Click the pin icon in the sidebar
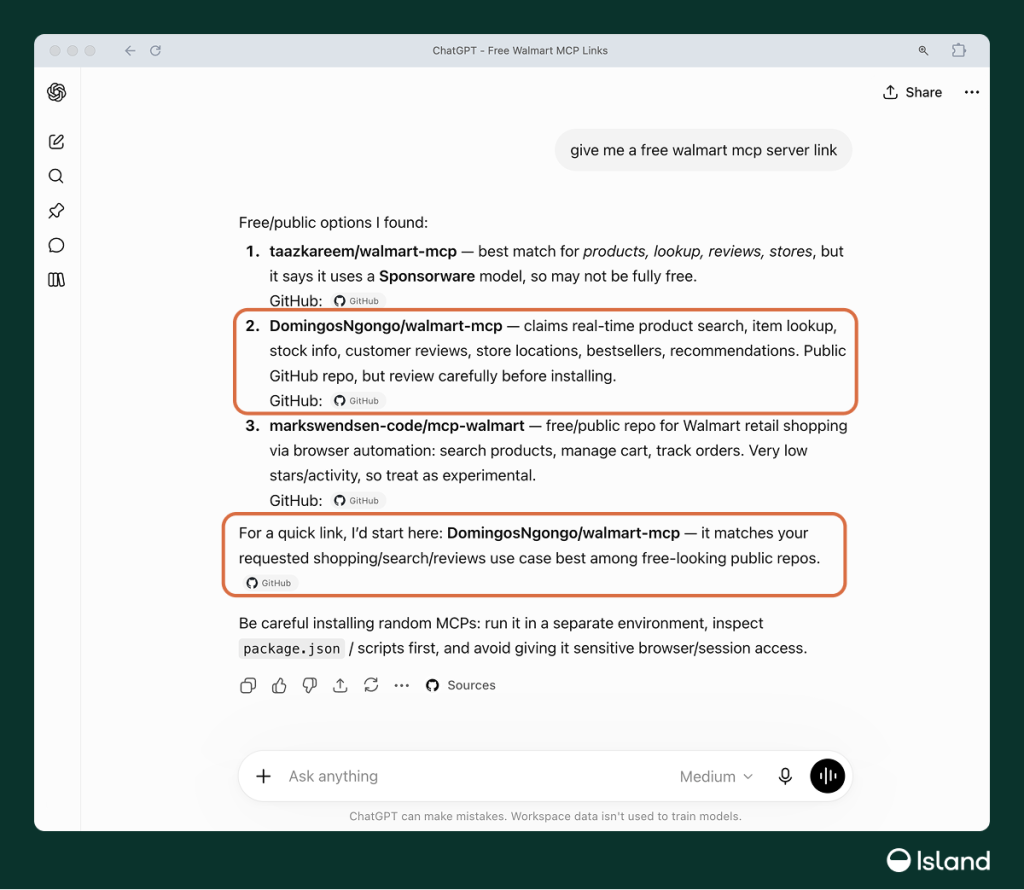Screen dimensions: 1024x890 56,211
